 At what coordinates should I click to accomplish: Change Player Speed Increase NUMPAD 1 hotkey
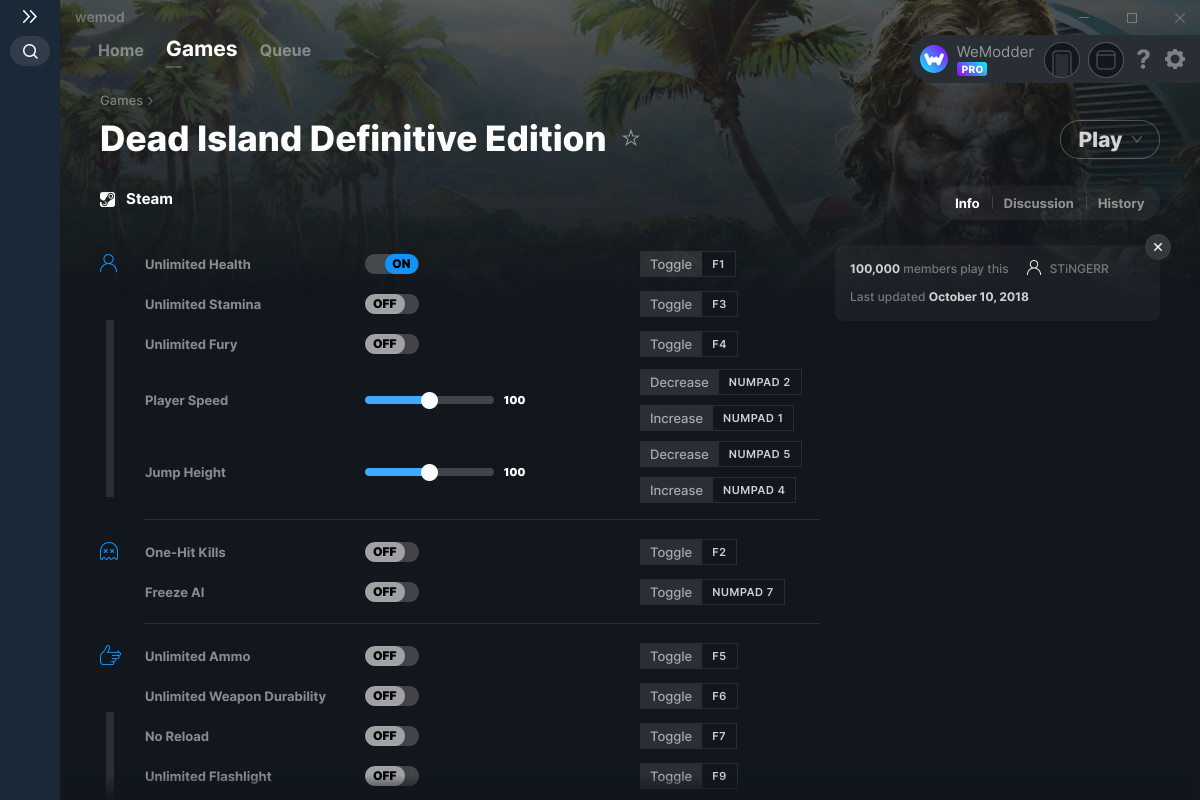[x=753, y=418]
